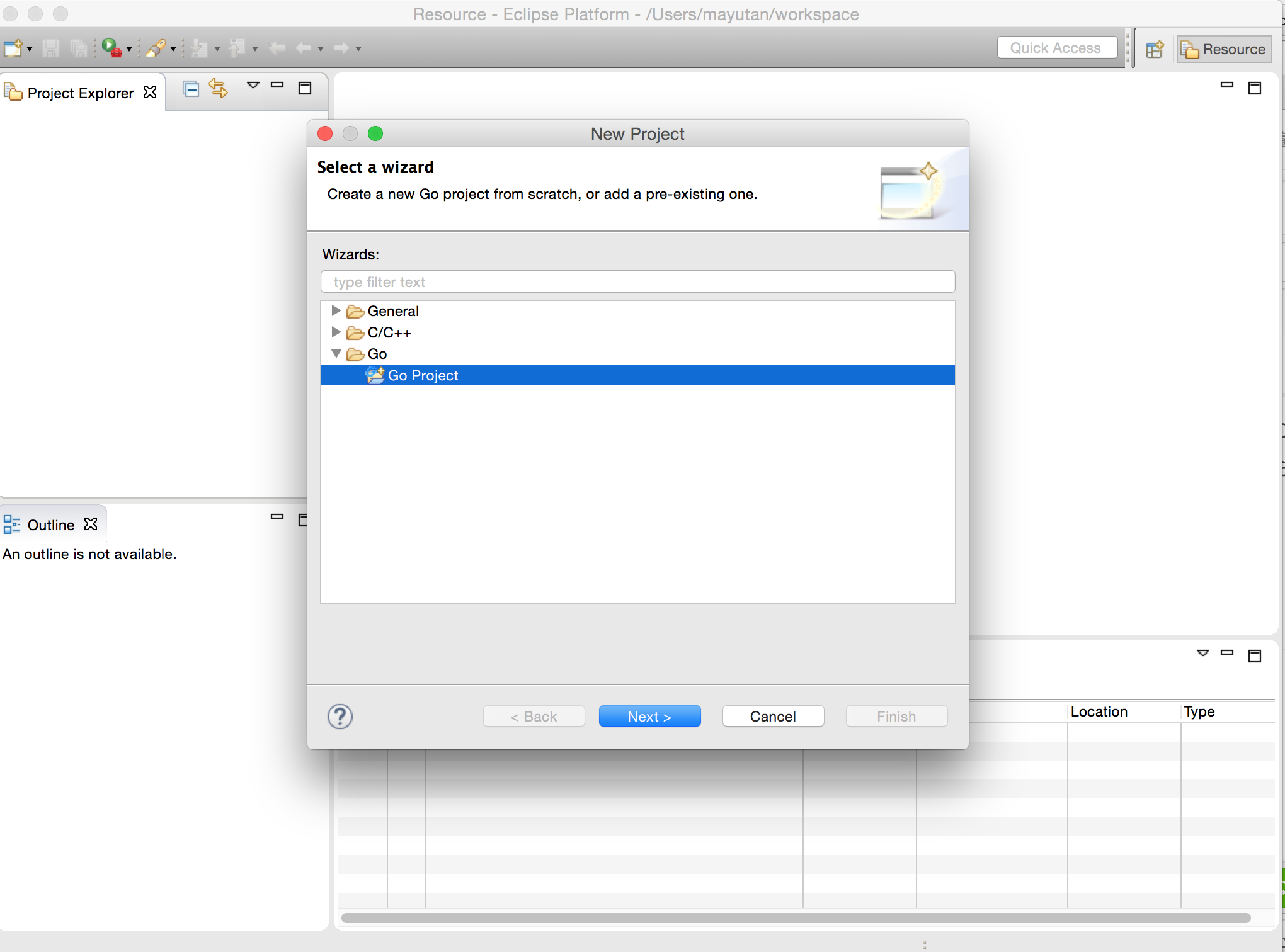
Task: Maximize the bottom table view
Action: click(x=1255, y=656)
